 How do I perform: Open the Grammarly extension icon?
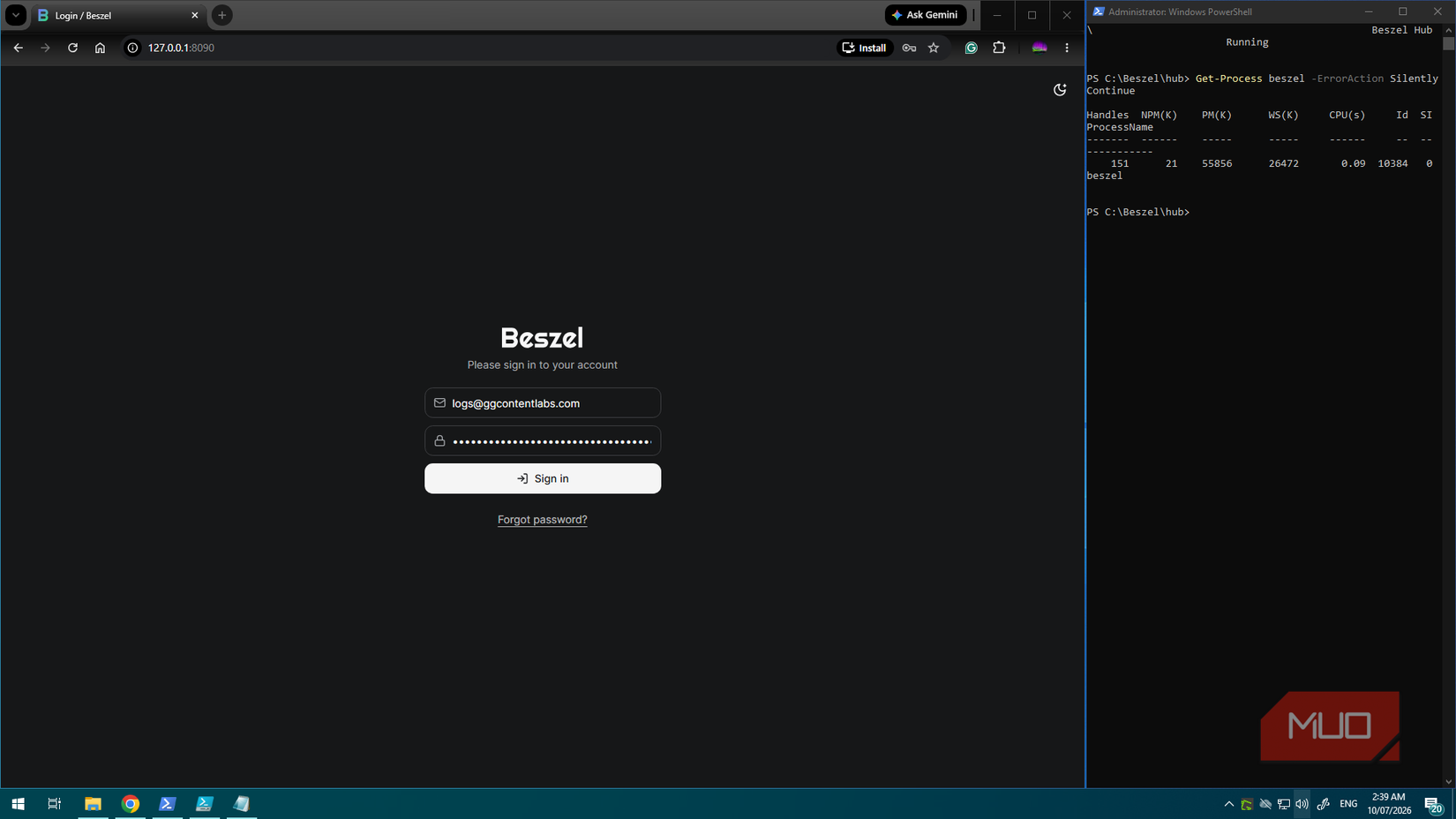coord(971,48)
